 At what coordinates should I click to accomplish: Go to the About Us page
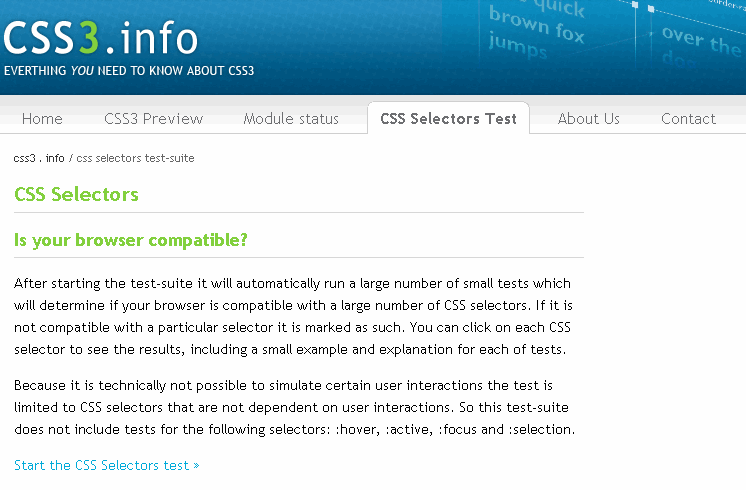pos(589,118)
